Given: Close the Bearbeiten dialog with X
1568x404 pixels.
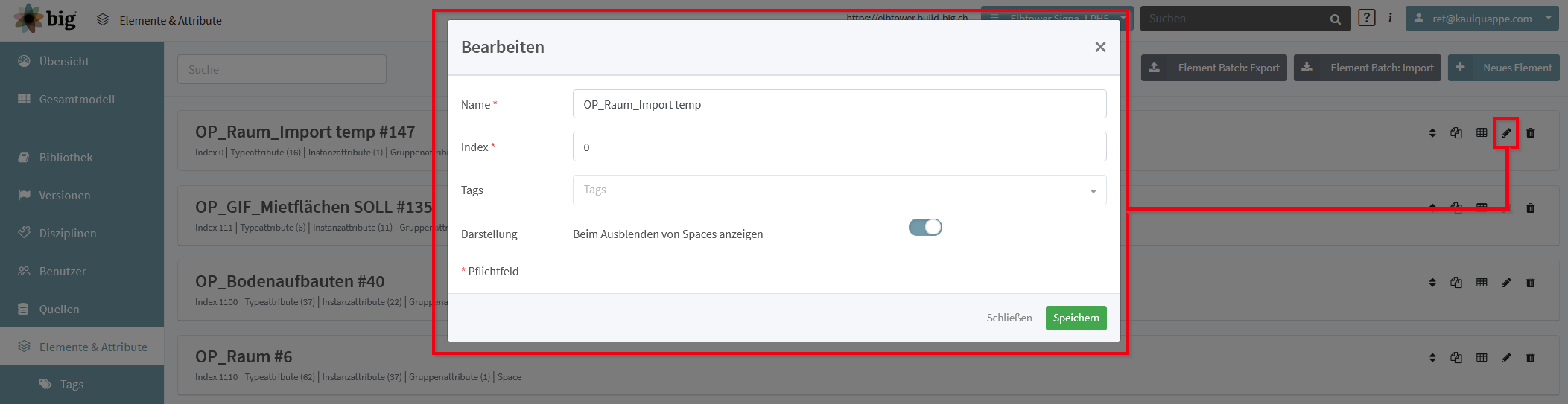Looking at the screenshot, I should 1100,47.
